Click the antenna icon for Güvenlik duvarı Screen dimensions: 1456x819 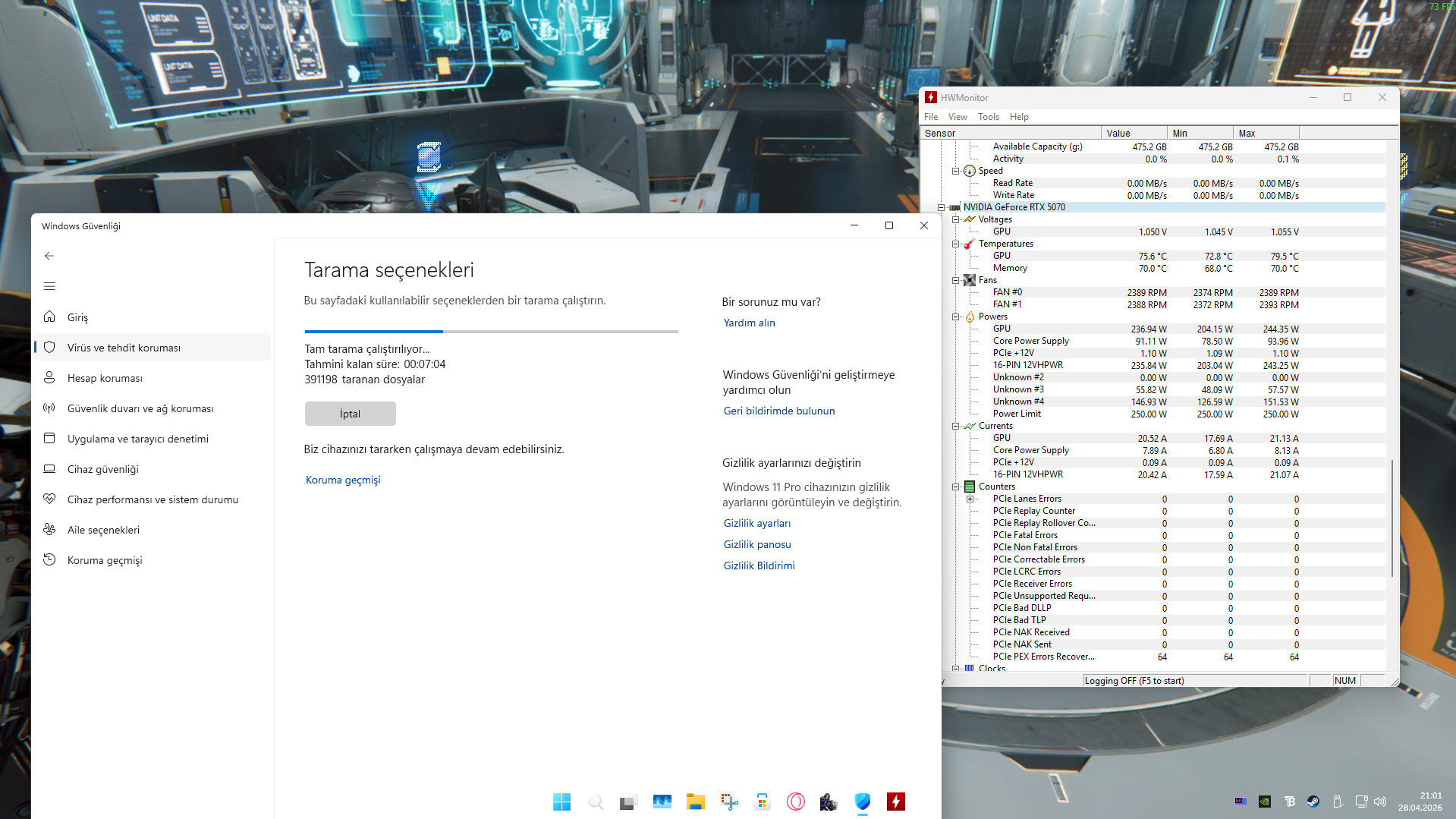tap(49, 408)
